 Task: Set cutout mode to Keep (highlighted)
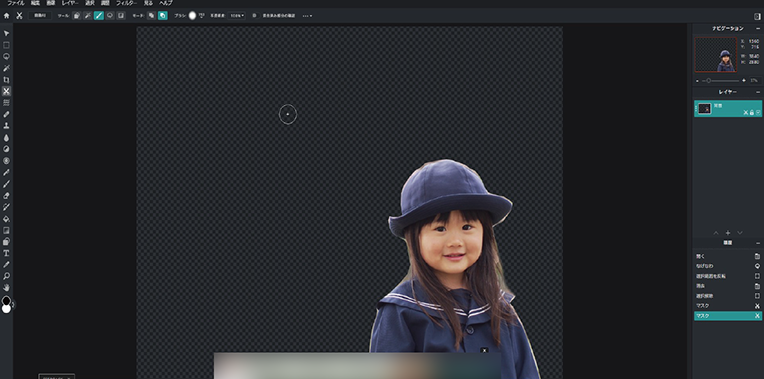(163, 16)
